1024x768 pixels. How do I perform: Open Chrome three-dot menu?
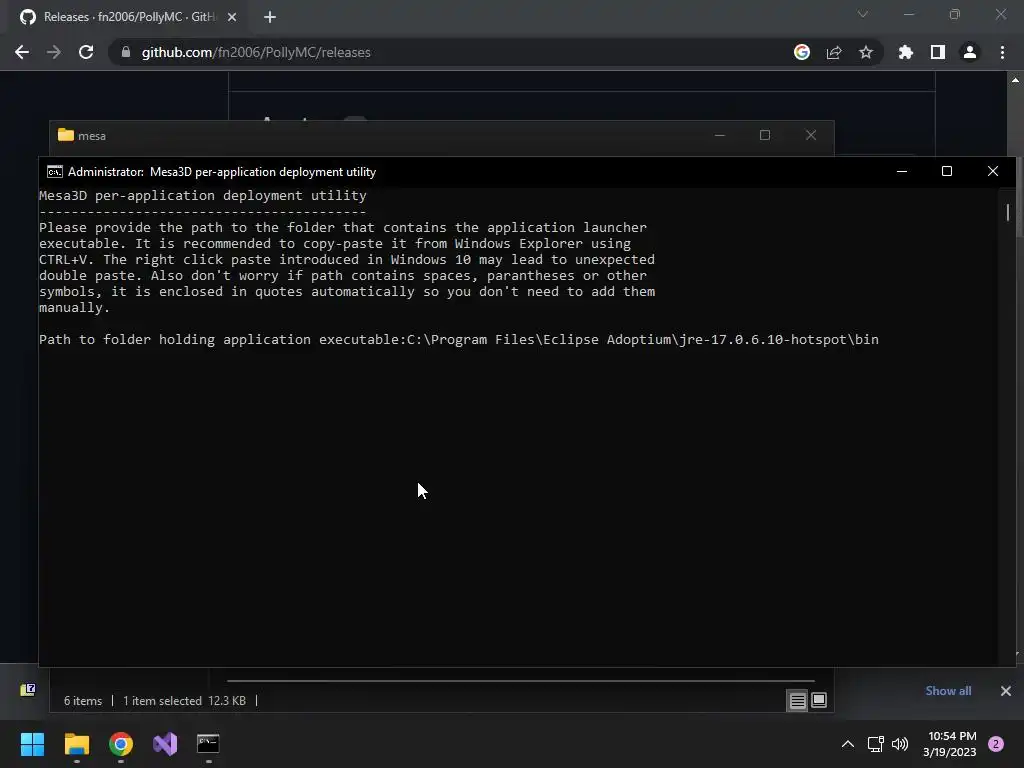[1002, 52]
